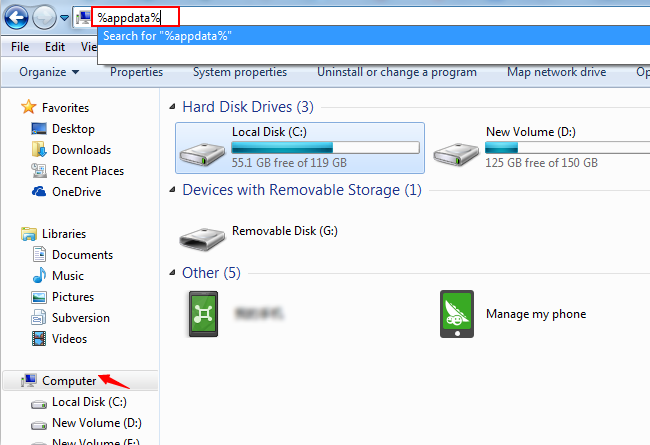Click the Downloads folder icon
The image size is (650, 445).
point(39,149)
